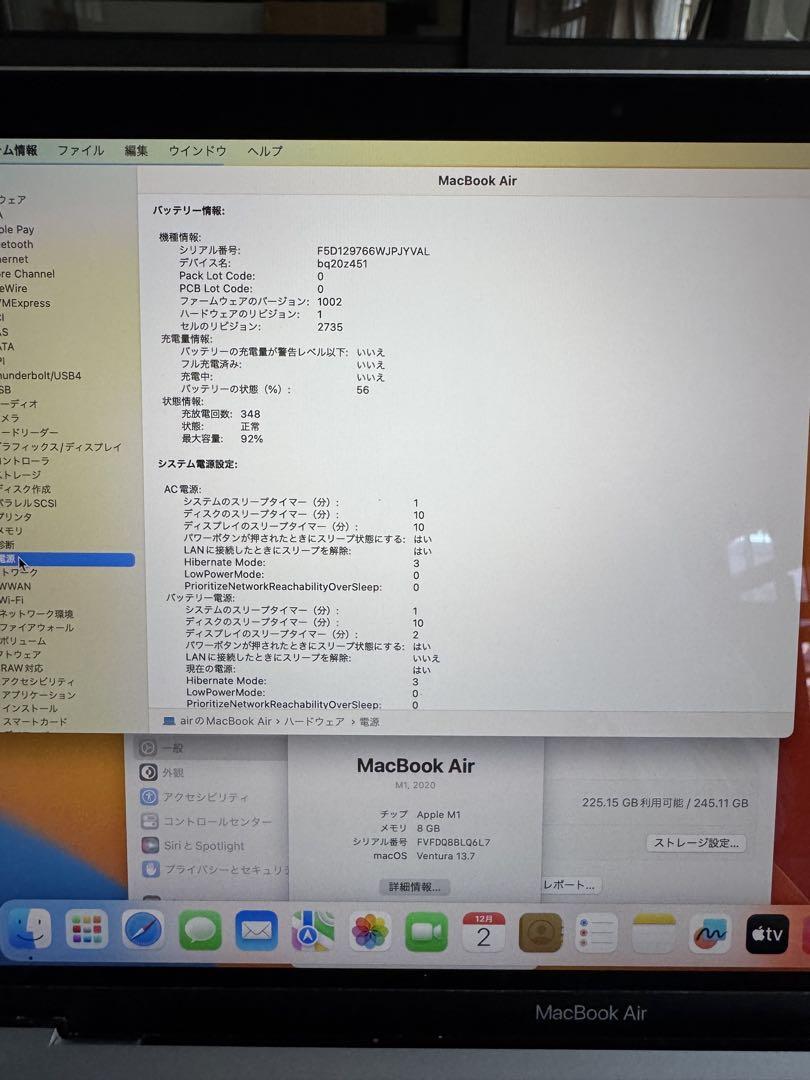Select Fibre Channel in the sidebar
The width and height of the screenshot is (810, 1080).
(28, 273)
